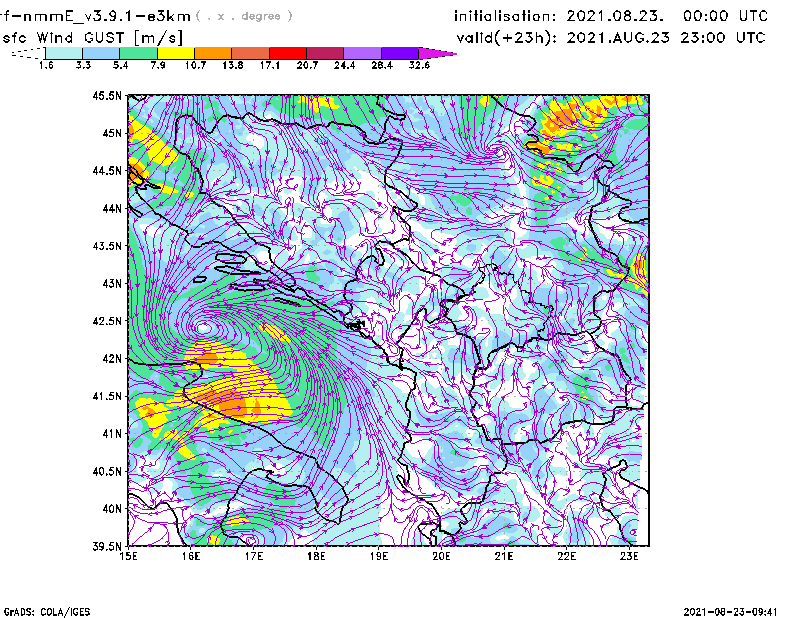The height and width of the screenshot is (618, 800).
Task: Click the magenta arrow above 32.6 in legend
Action: point(437,53)
